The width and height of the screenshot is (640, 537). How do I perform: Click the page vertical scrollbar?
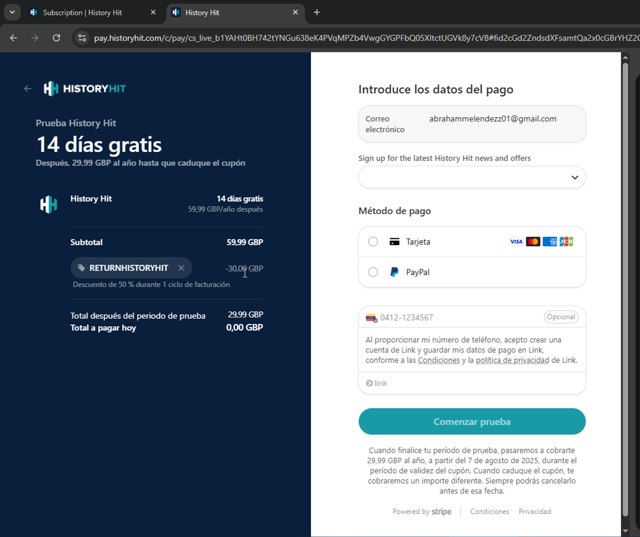click(625, 290)
